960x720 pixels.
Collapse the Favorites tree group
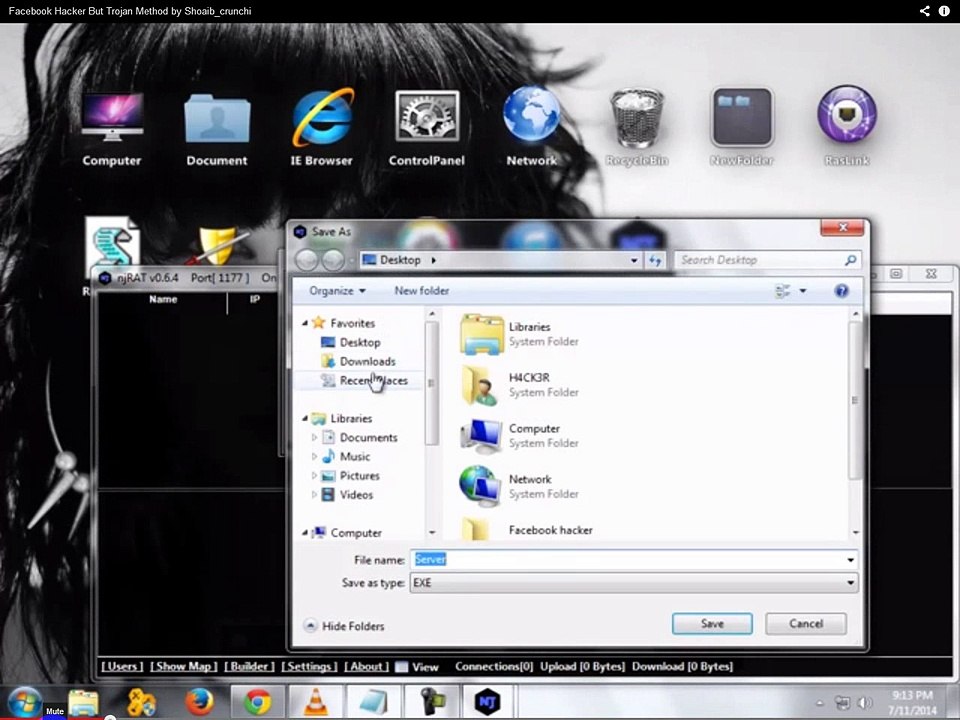point(305,323)
